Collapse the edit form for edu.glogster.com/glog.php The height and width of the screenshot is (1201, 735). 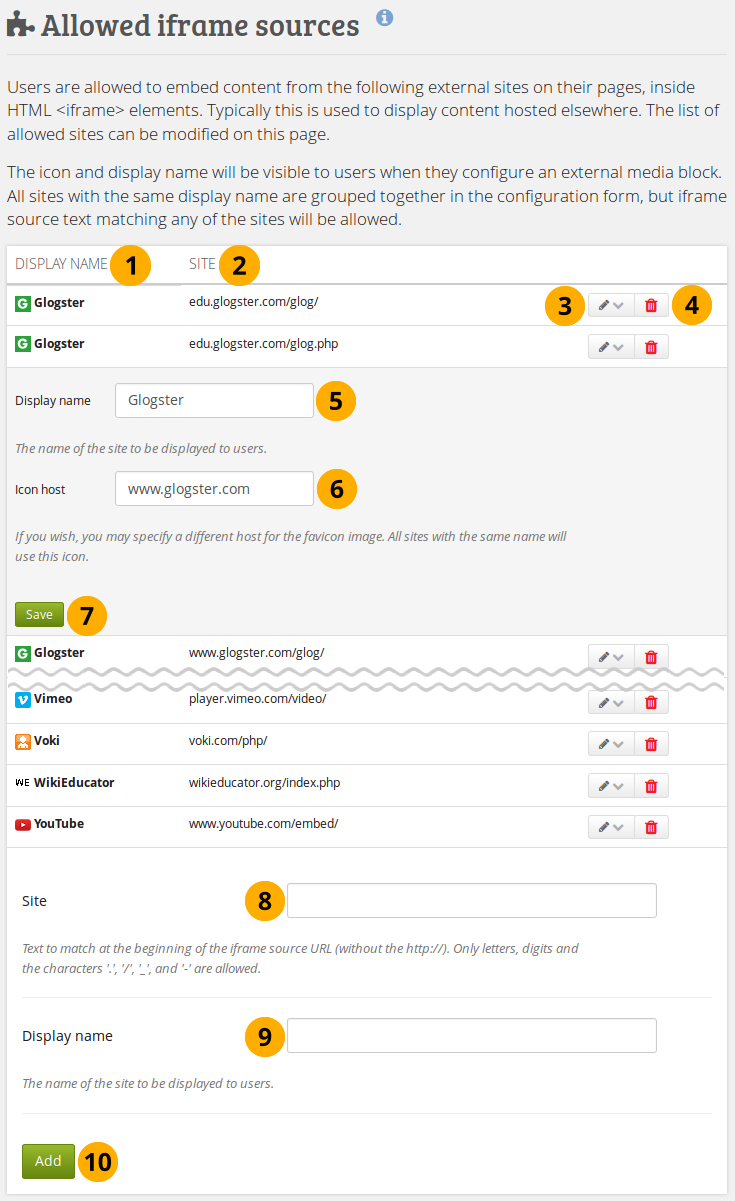611,347
